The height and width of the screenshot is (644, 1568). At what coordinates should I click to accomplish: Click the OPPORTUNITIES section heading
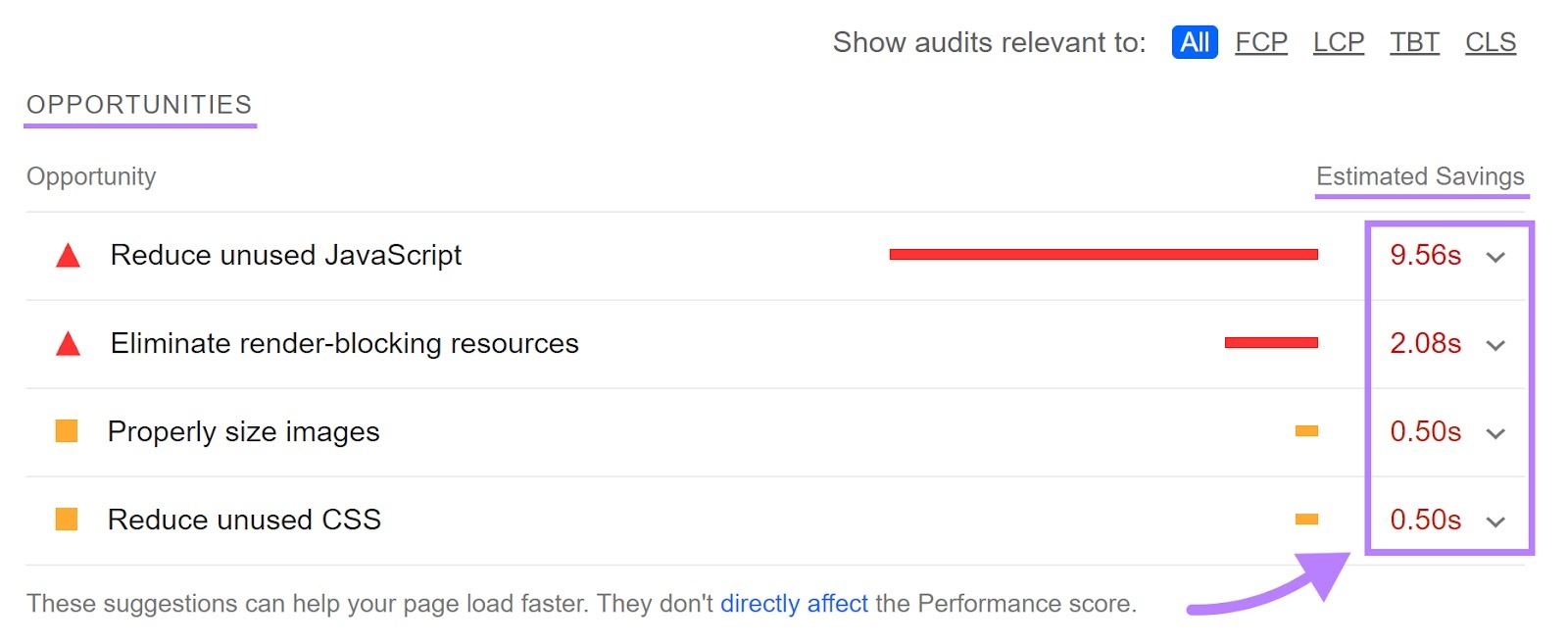tap(139, 105)
